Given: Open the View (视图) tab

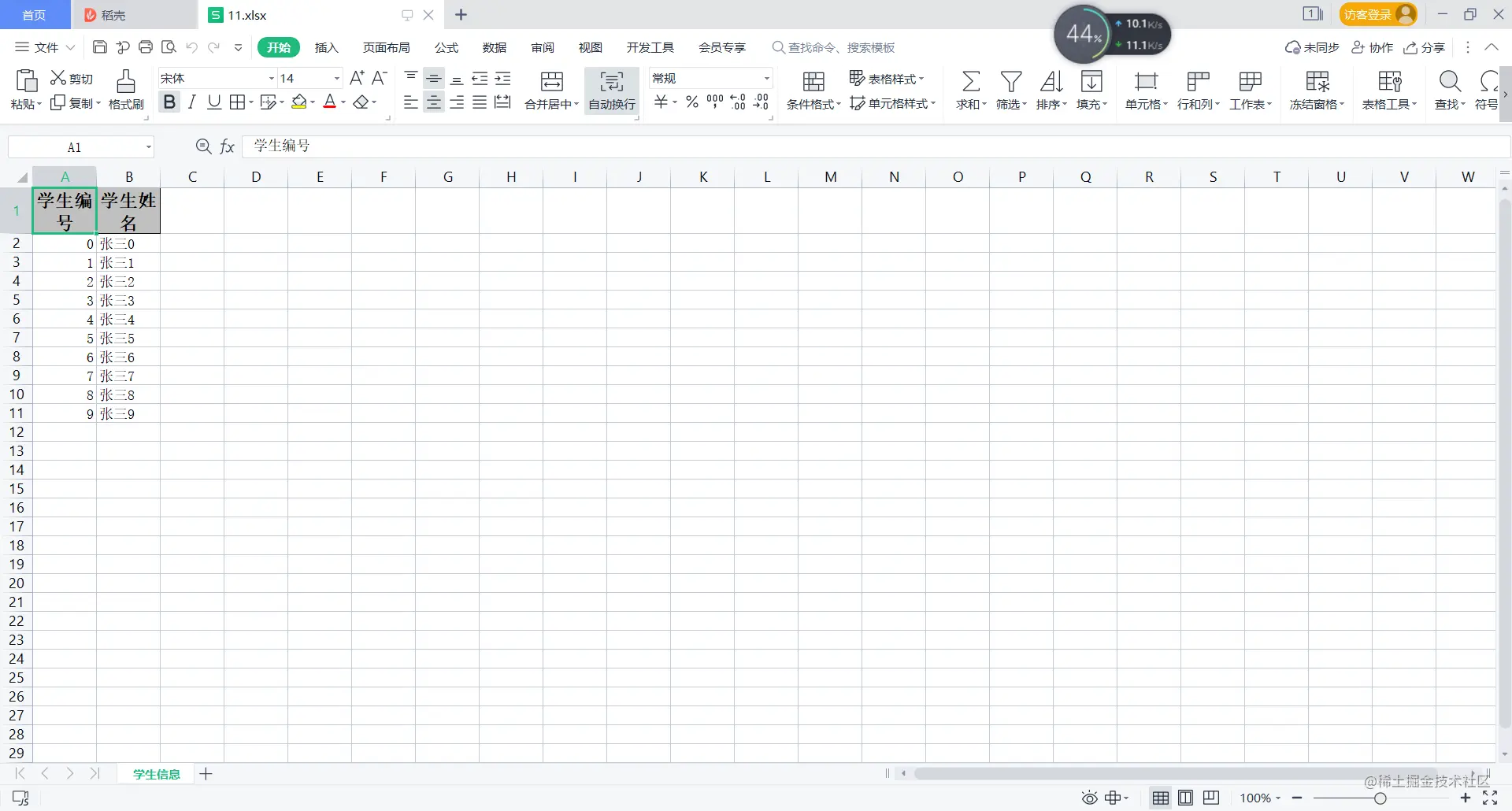Looking at the screenshot, I should click(591, 47).
